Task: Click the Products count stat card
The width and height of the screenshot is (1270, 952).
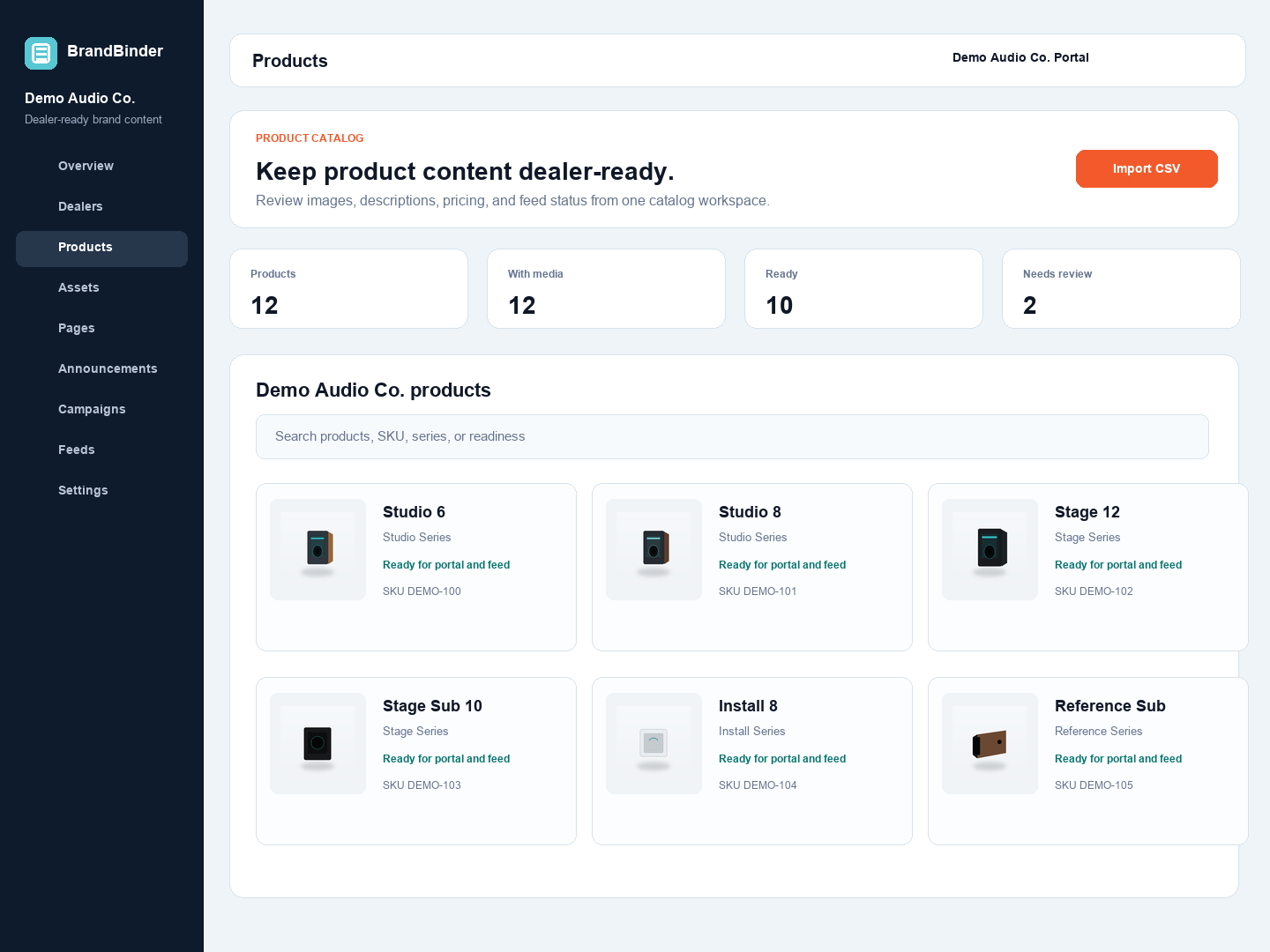Action: pyautogui.click(x=348, y=289)
